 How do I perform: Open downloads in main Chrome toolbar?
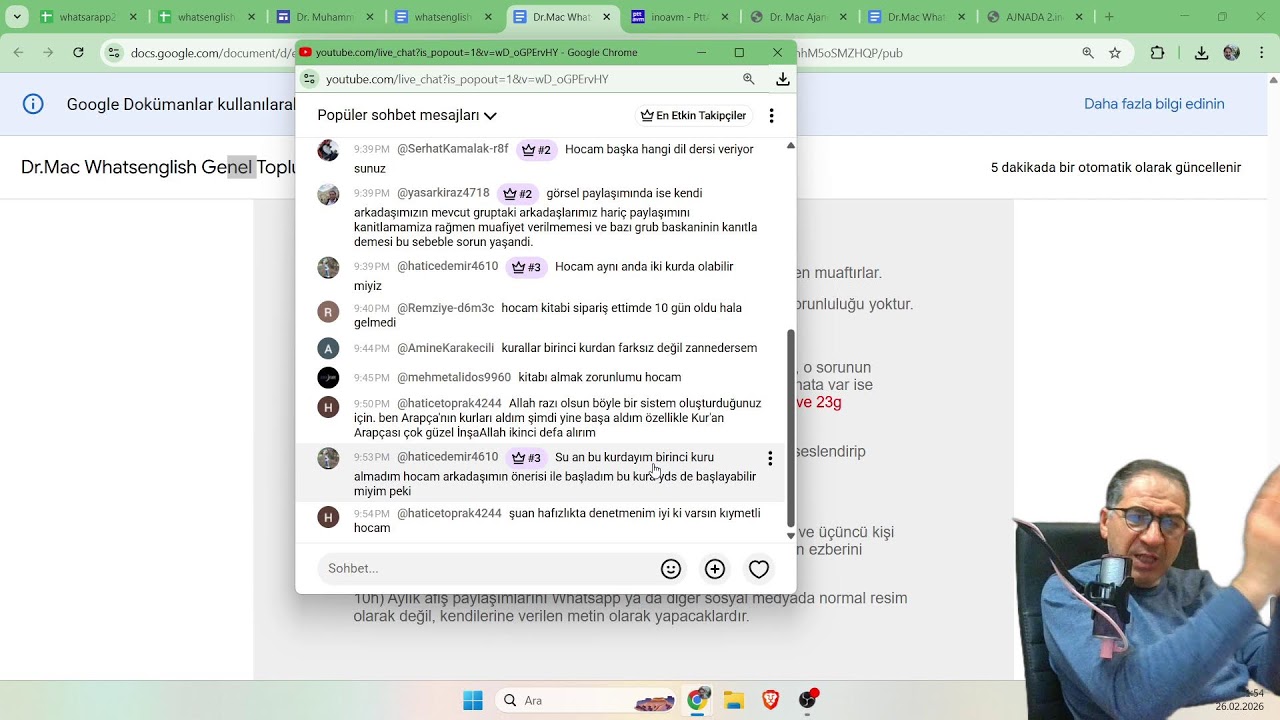click(x=1202, y=53)
